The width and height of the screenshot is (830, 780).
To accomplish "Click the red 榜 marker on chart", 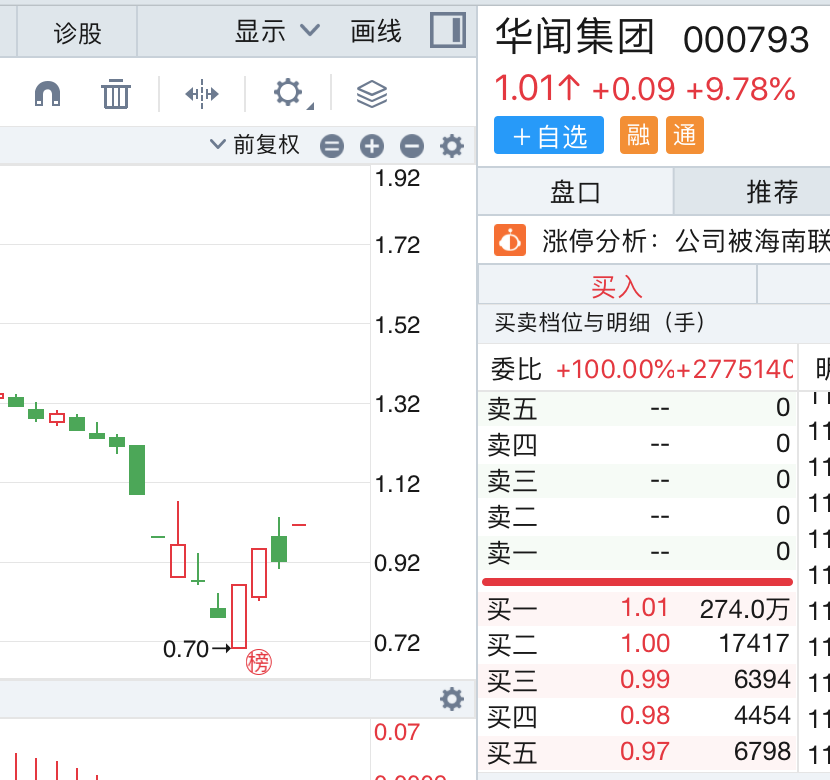I will (259, 662).
